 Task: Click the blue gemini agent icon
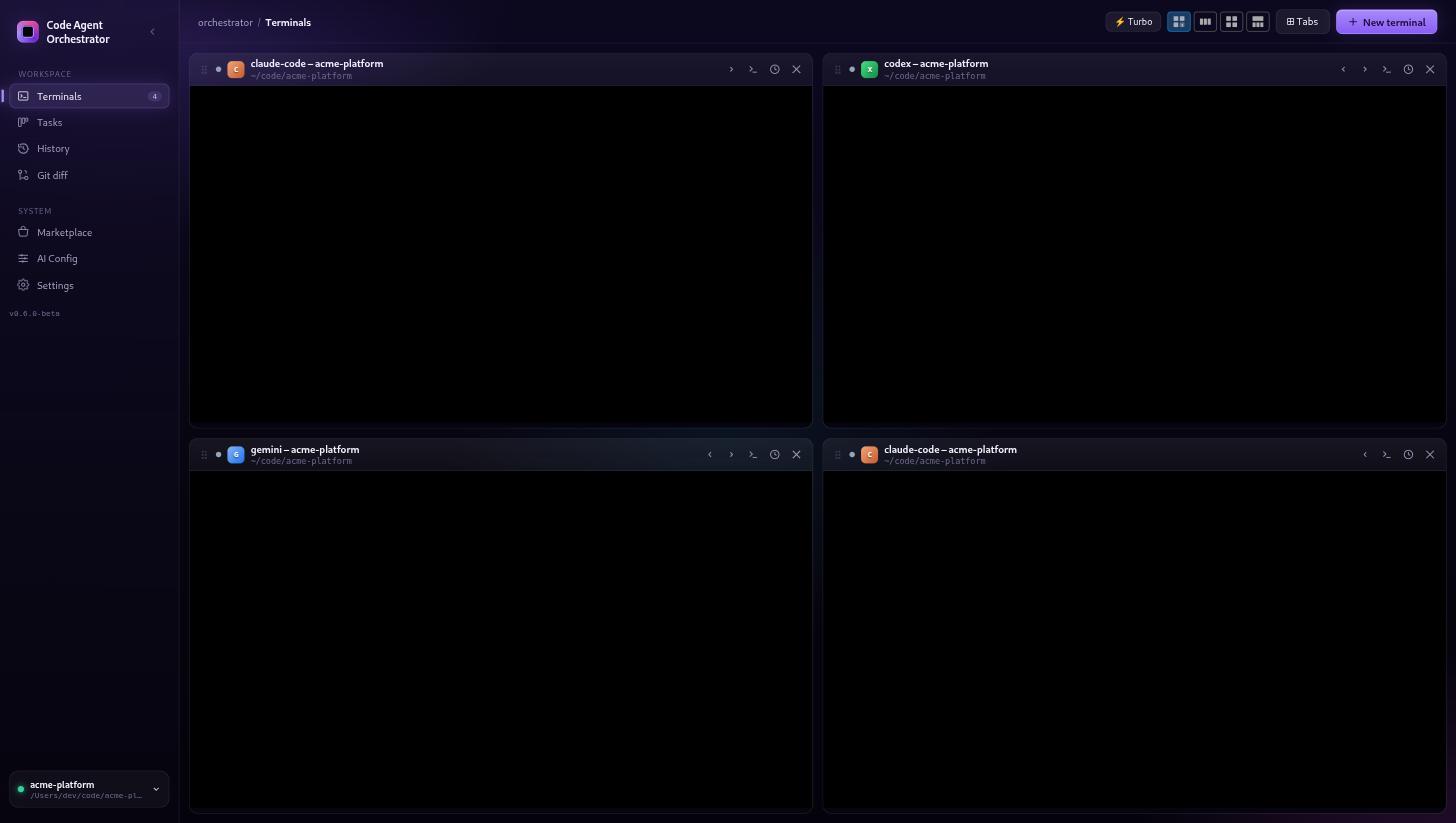[x=236, y=454]
